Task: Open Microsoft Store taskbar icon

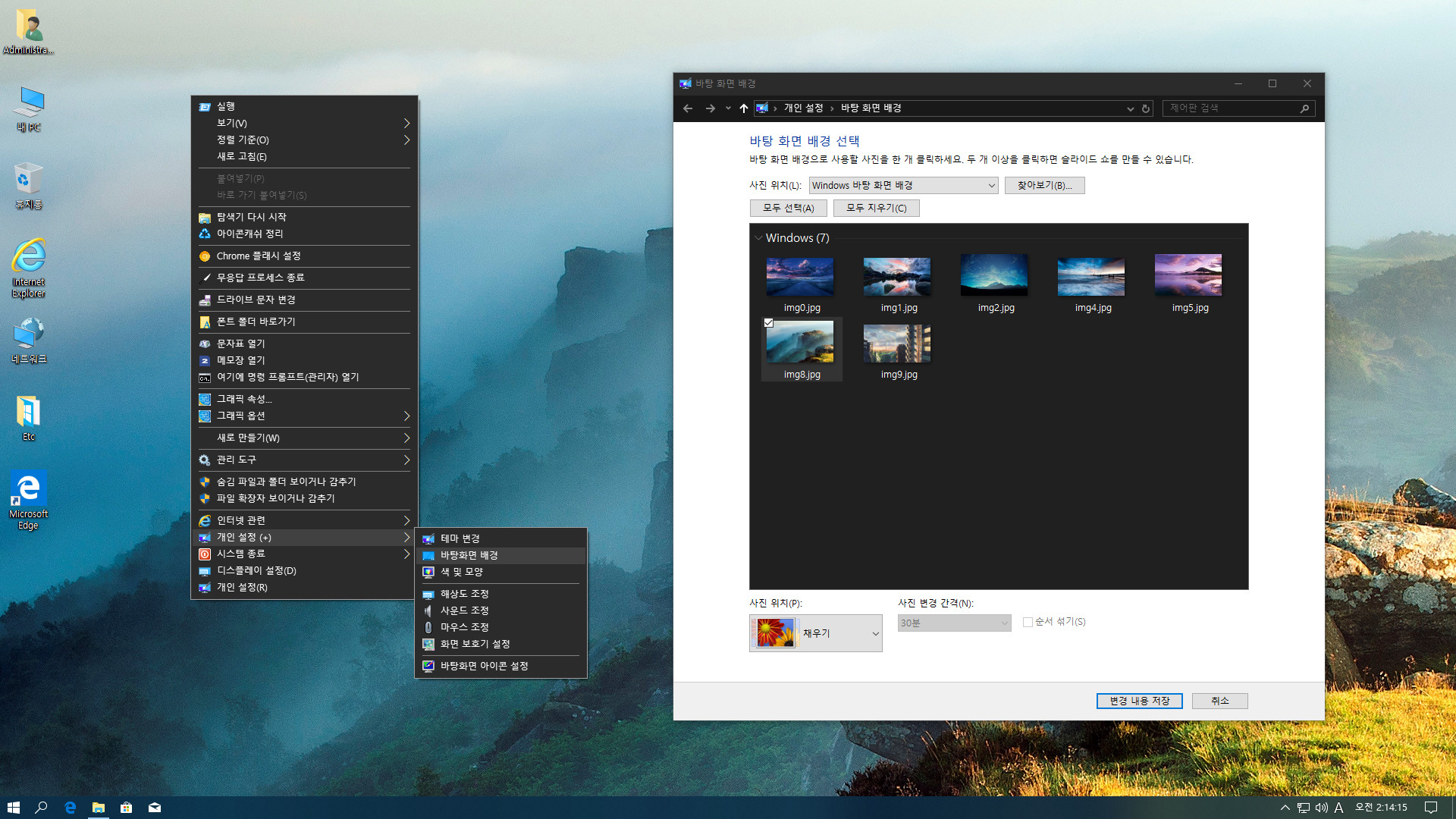Action: [126, 808]
